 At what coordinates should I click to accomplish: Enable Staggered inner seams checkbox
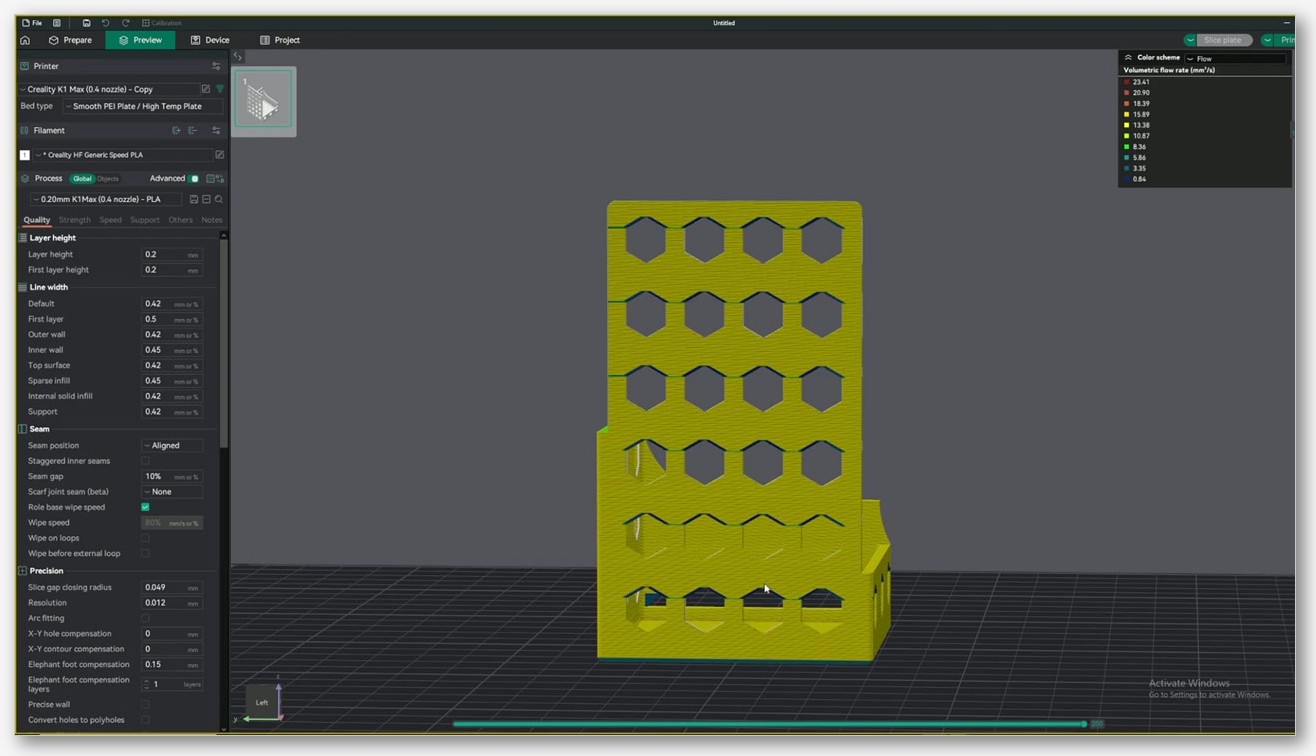point(145,461)
